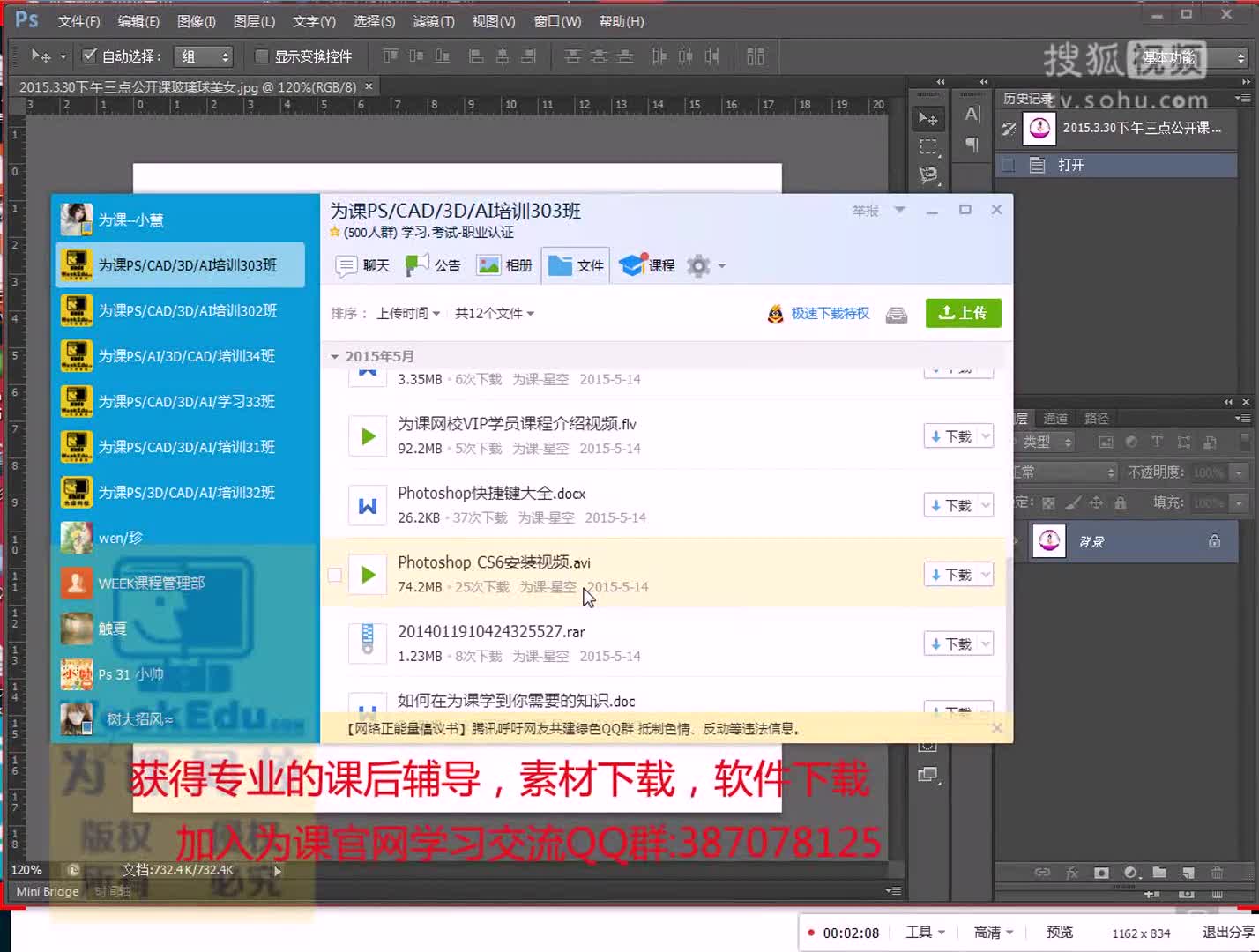1259x952 pixels.
Task: Open the 共12个文件 dropdown
Action: 495,313
